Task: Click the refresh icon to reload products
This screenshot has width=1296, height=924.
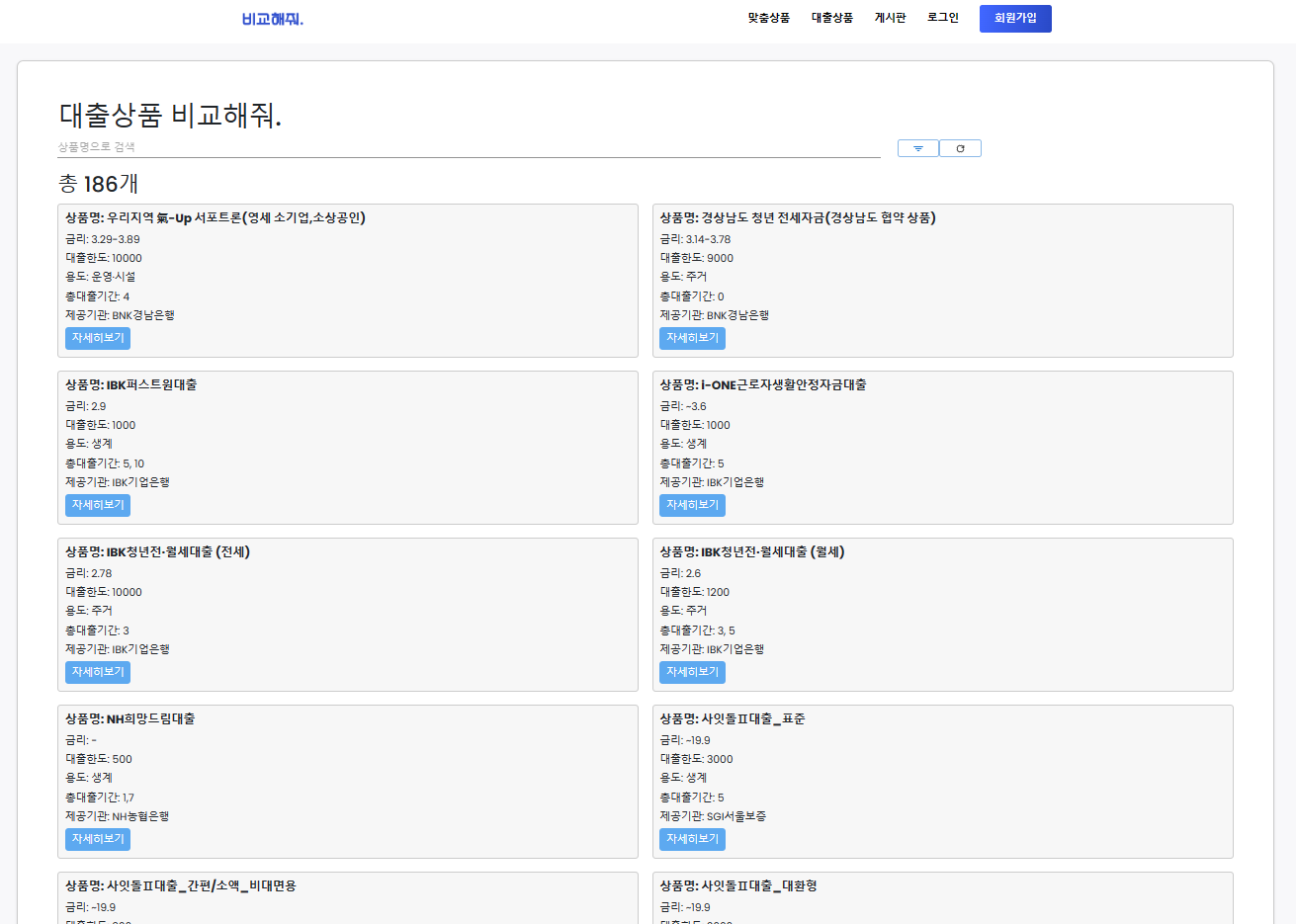Action: click(x=960, y=147)
